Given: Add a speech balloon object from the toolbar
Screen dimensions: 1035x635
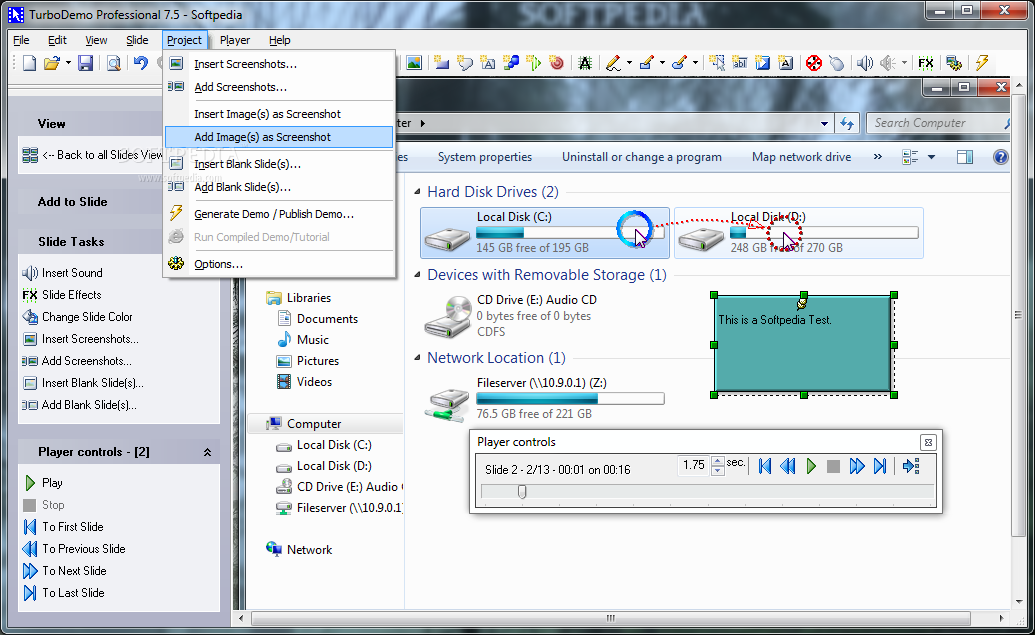Looking at the screenshot, I should coord(465,63).
